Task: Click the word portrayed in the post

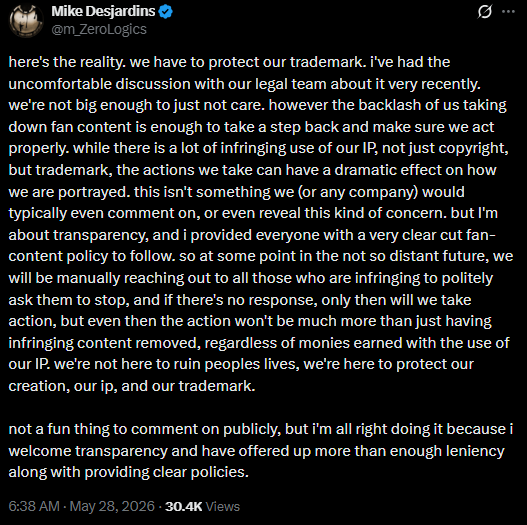Action: tap(94, 192)
